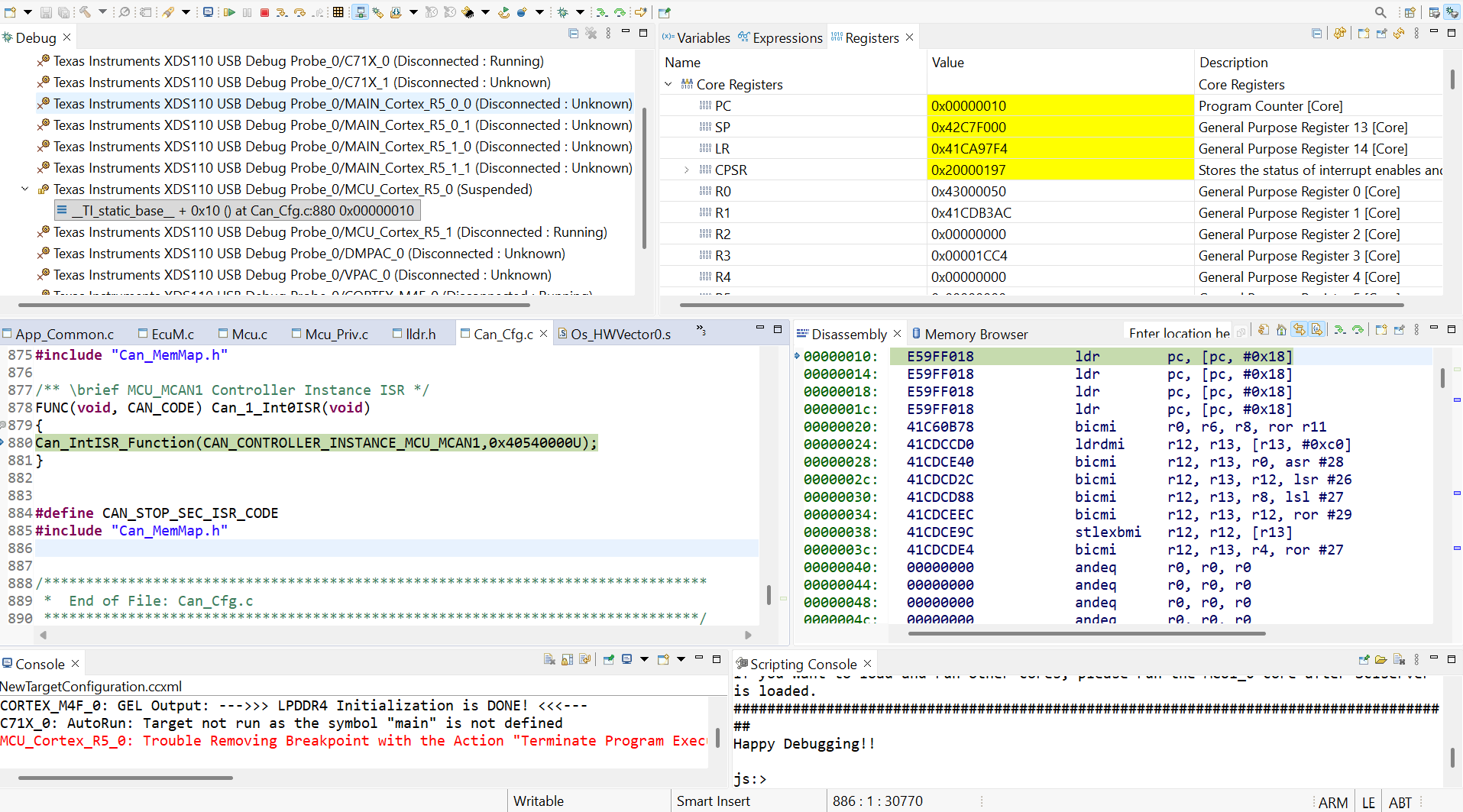Toggle Connect Target button in main toolbar
The height and width of the screenshot is (812, 1463).
[x=360, y=12]
